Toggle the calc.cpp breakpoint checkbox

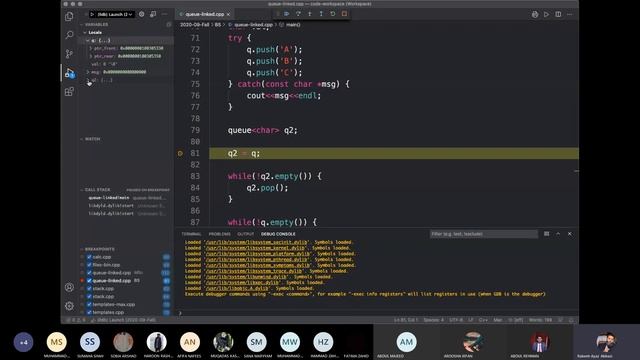(x=89, y=257)
